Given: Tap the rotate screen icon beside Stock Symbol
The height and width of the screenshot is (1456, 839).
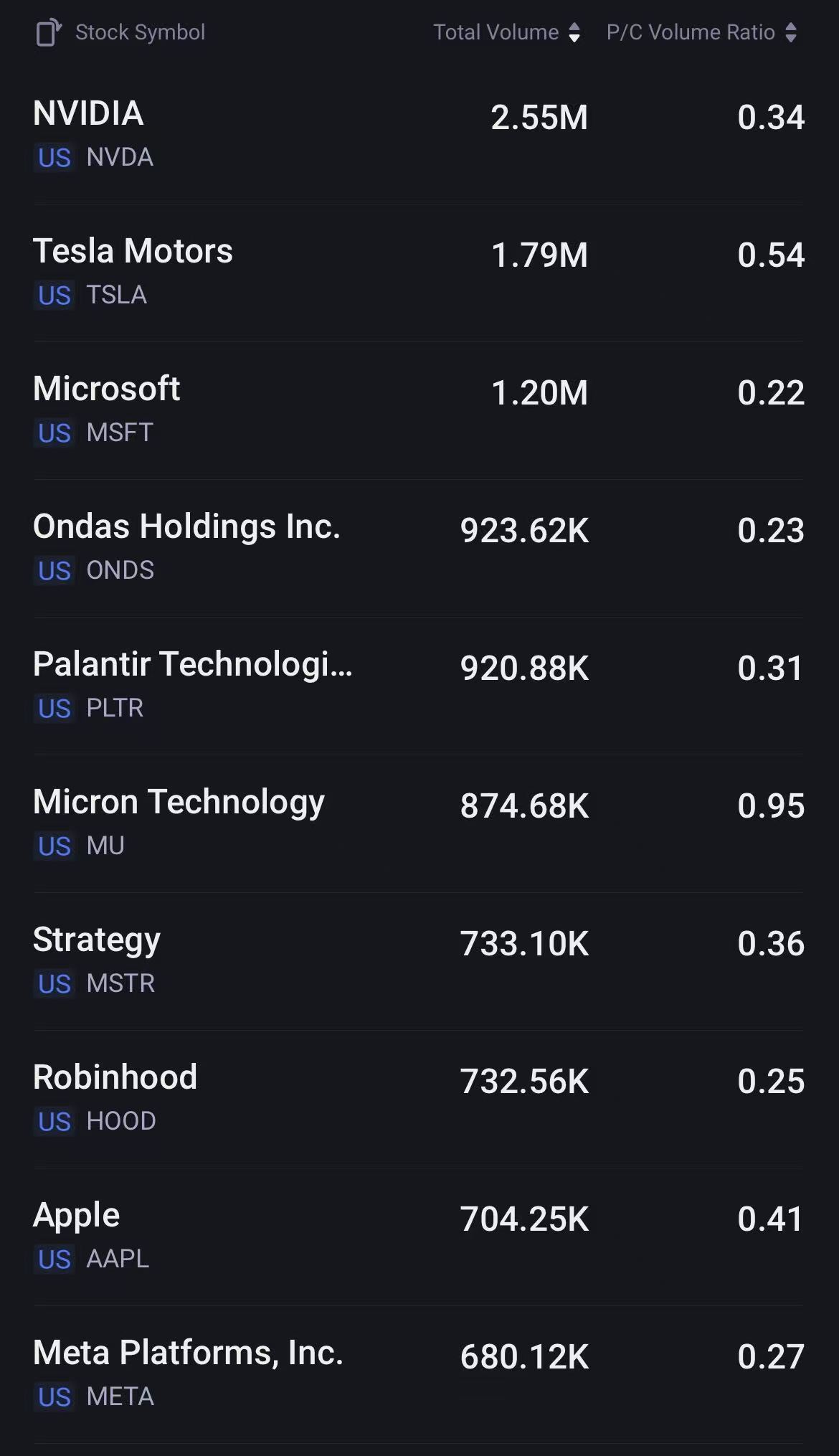Looking at the screenshot, I should (49, 32).
